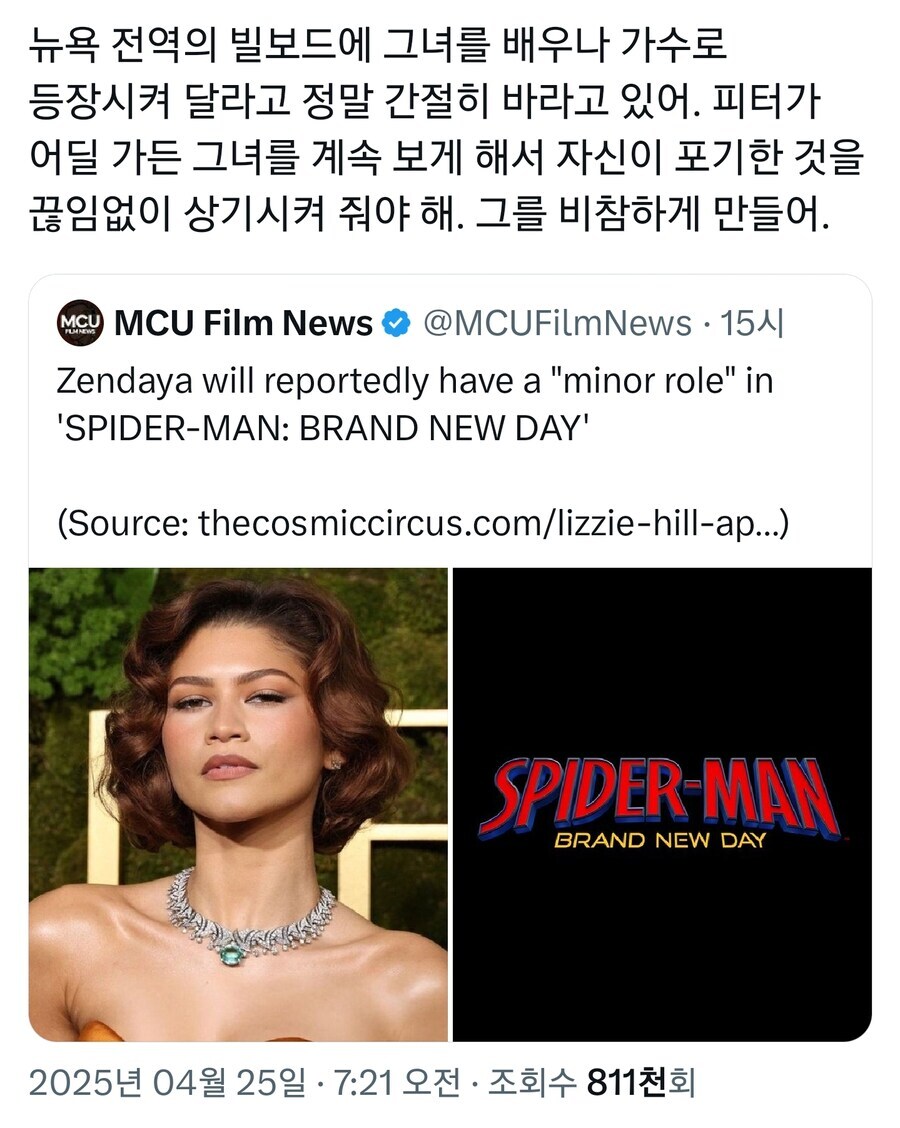This screenshot has height=1128, width=900.
Task: Click the MCU Film News profile avatar
Action: 81,323
